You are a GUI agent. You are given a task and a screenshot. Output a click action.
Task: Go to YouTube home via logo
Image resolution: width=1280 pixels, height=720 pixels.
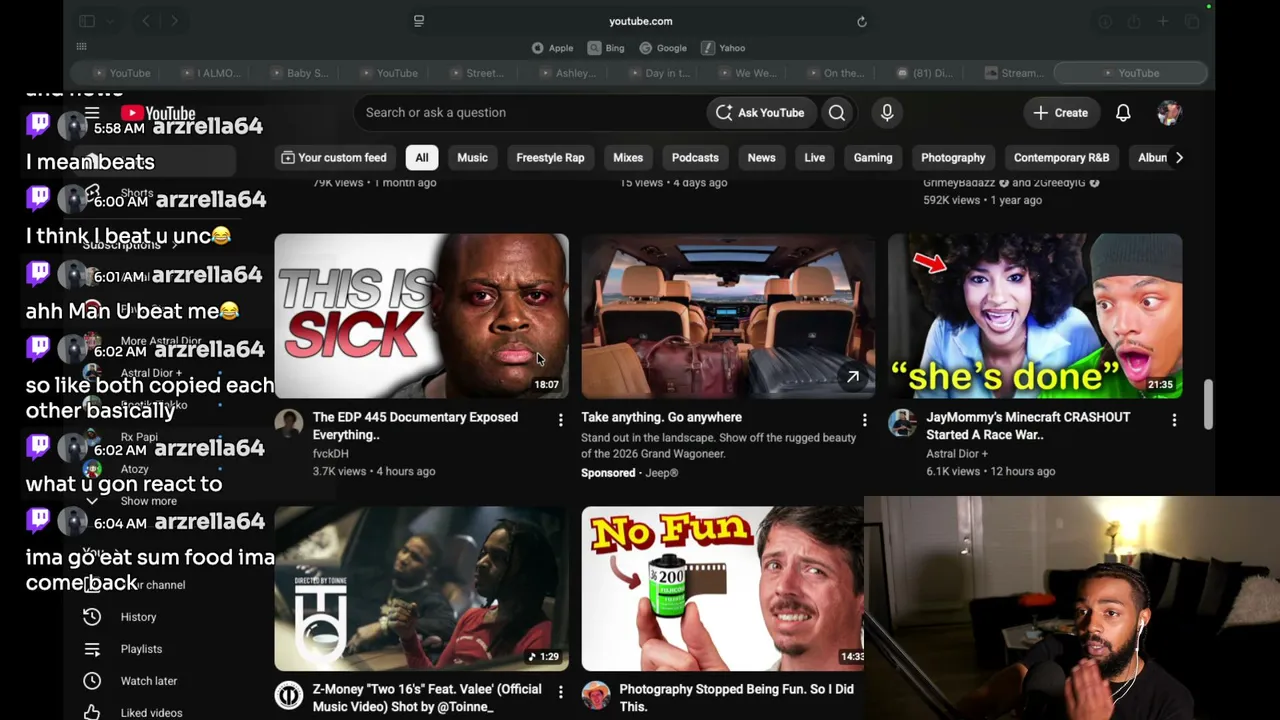tap(158, 113)
